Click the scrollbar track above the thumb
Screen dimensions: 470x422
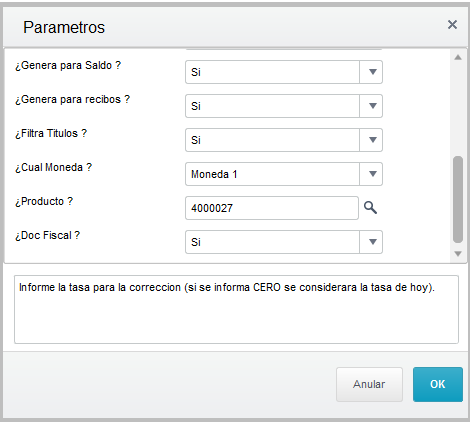458,108
